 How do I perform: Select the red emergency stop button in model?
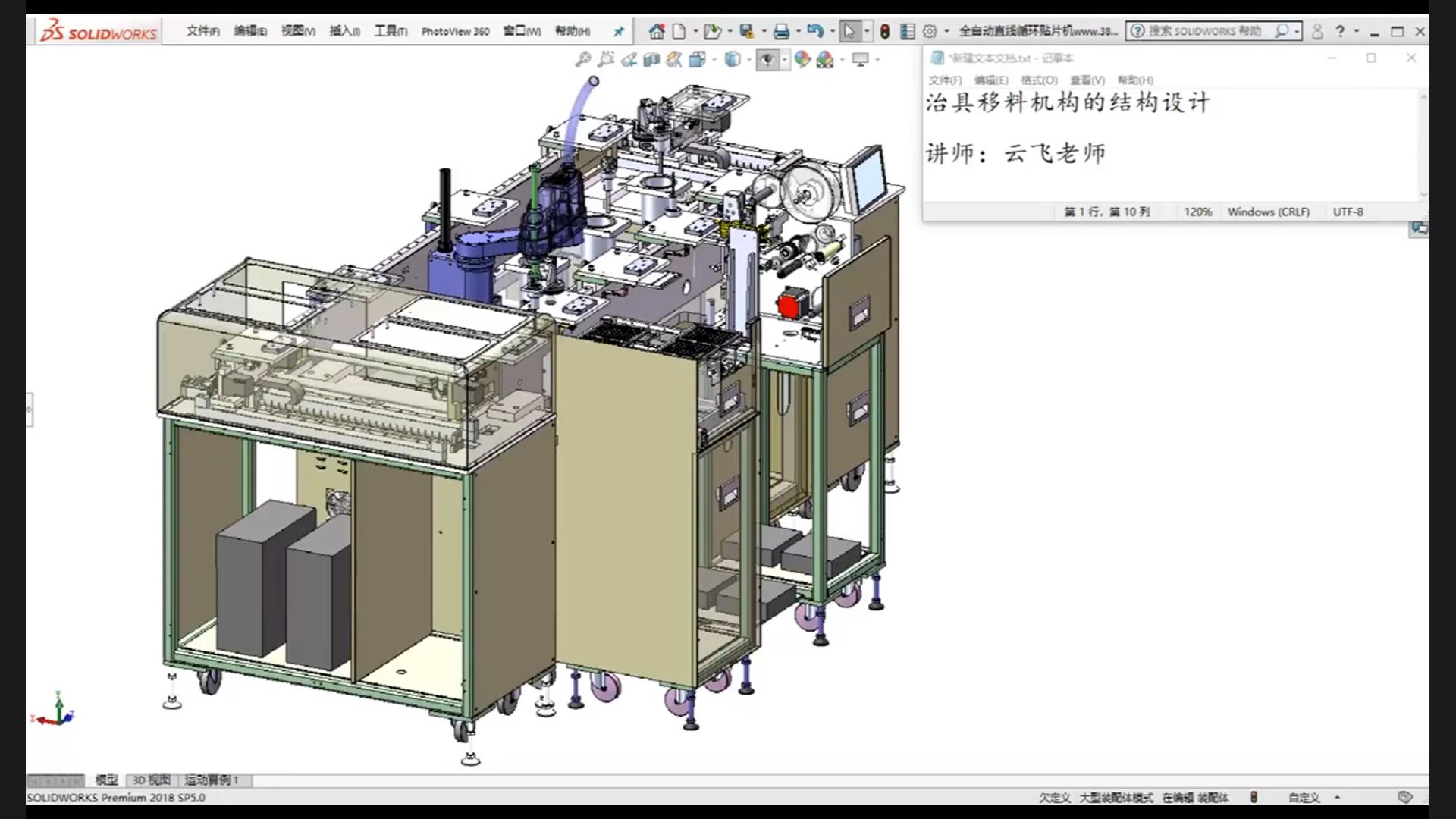789,305
